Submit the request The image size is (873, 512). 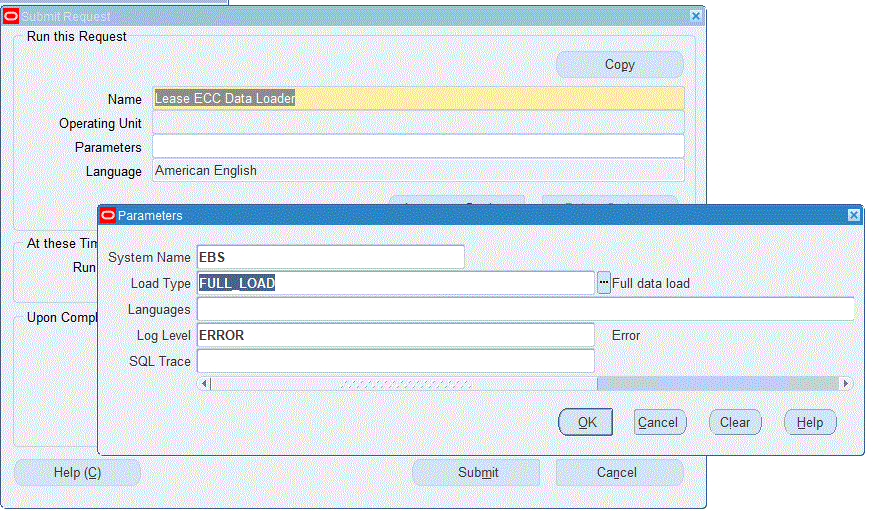[x=477, y=472]
